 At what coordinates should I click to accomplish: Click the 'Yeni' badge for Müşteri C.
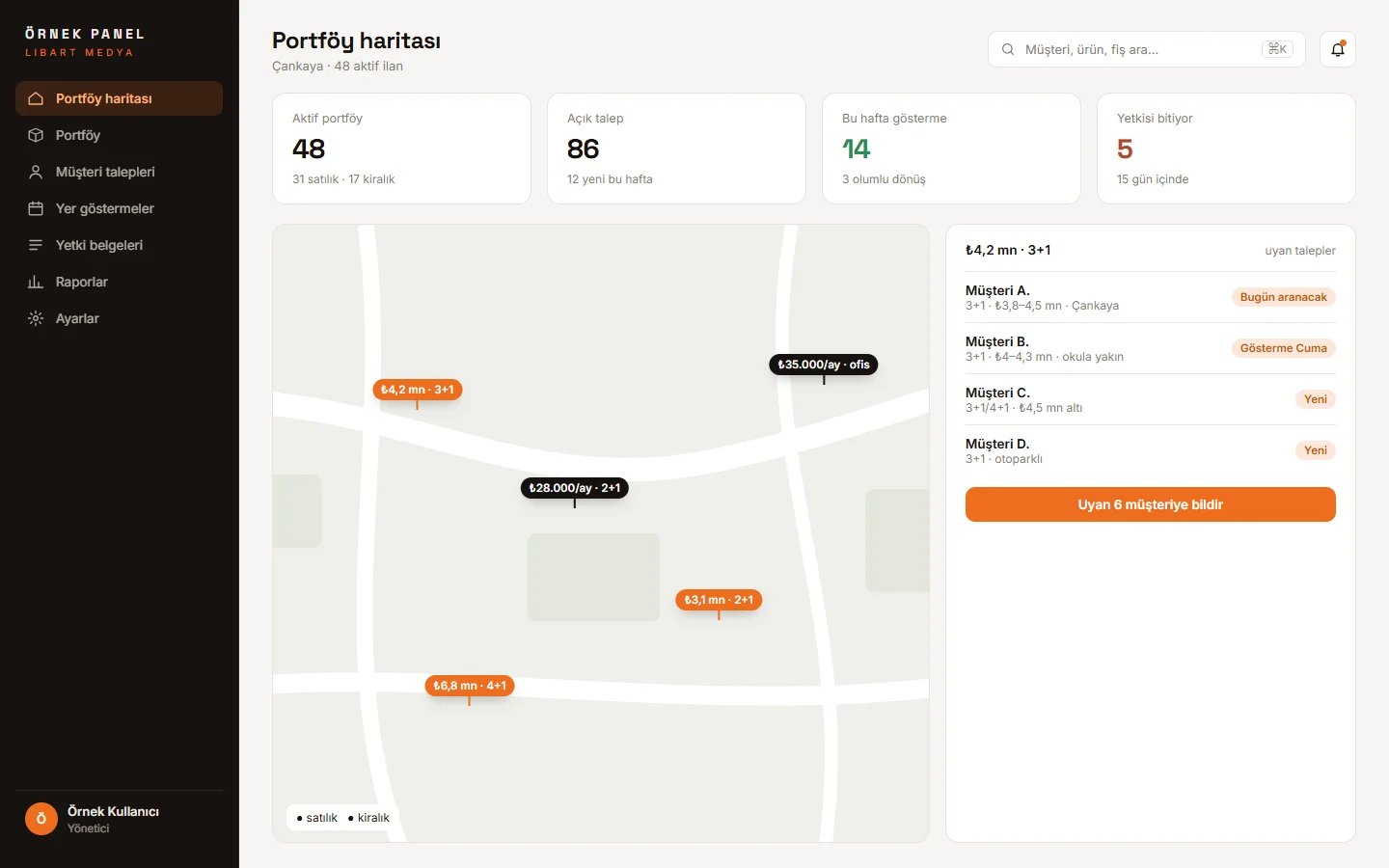[1315, 399]
